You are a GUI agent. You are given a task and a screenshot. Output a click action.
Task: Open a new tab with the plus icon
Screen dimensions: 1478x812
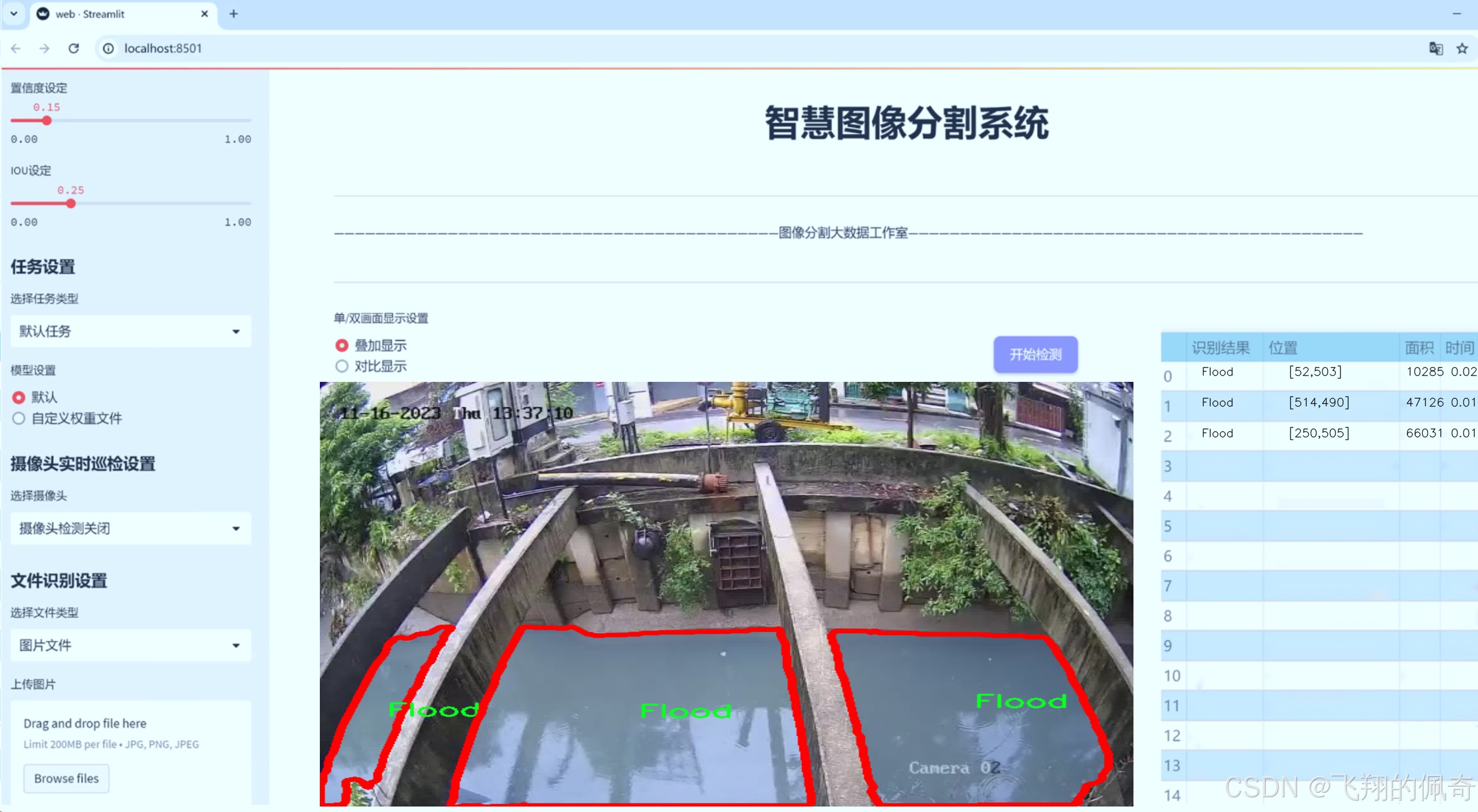click(x=233, y=14)
